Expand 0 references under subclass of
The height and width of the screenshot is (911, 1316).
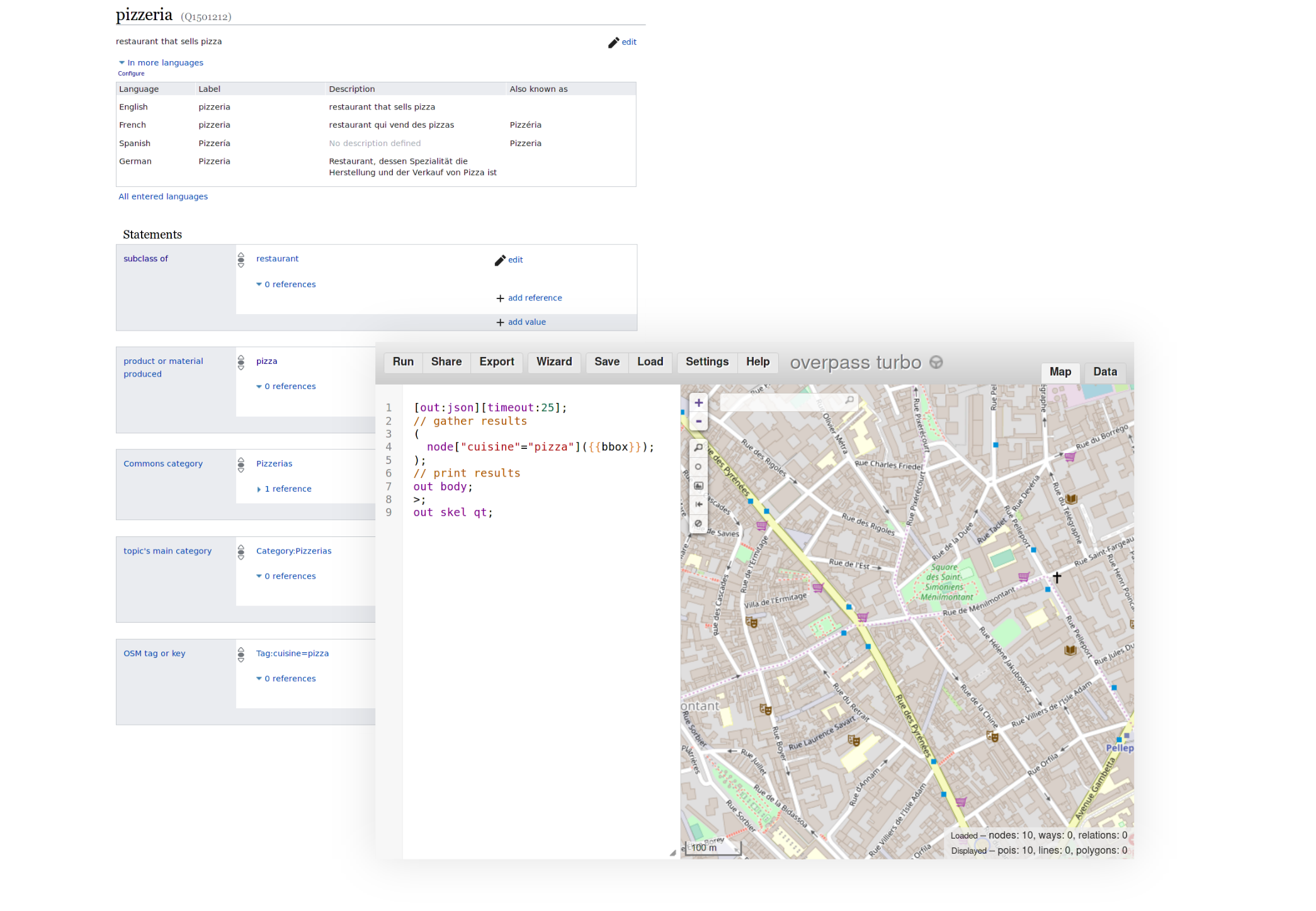point(285,284)
